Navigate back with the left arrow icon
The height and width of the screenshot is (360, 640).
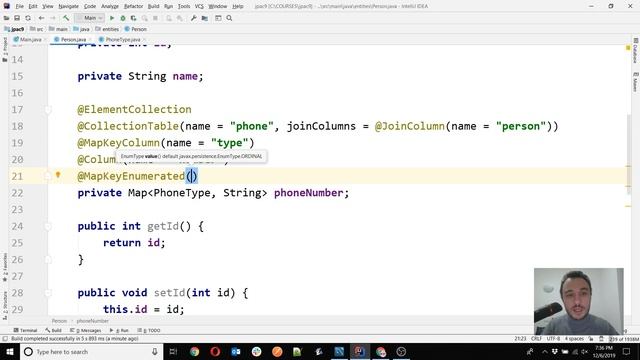click(x=41, y=18)
